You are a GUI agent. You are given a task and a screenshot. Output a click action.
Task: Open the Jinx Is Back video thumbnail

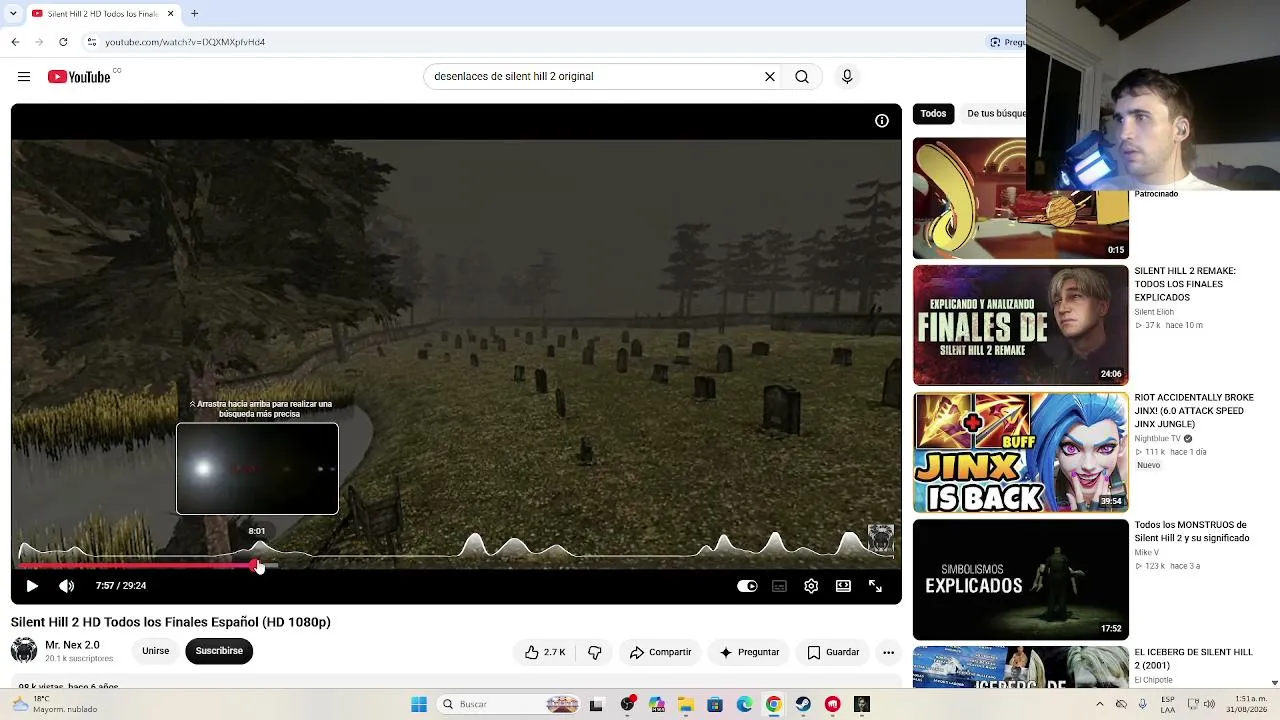click(x=1020, y=452)
